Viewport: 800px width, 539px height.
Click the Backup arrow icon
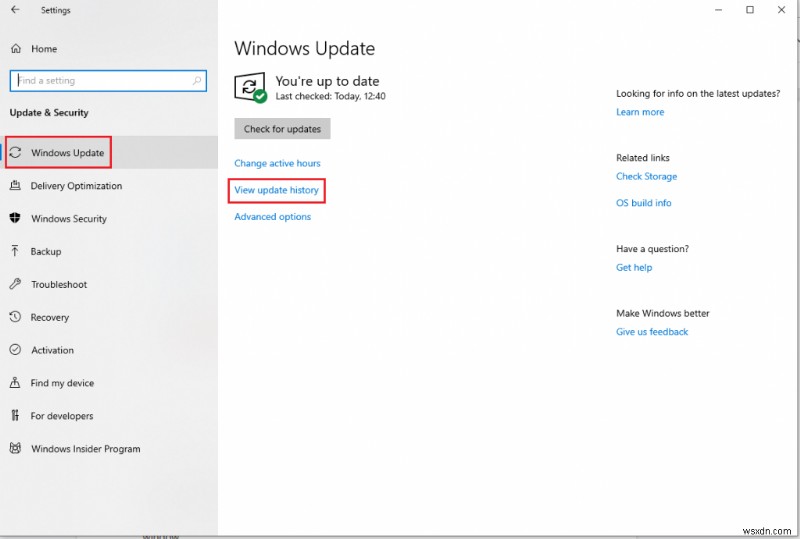pyautogui.click(x=15, y=251)
